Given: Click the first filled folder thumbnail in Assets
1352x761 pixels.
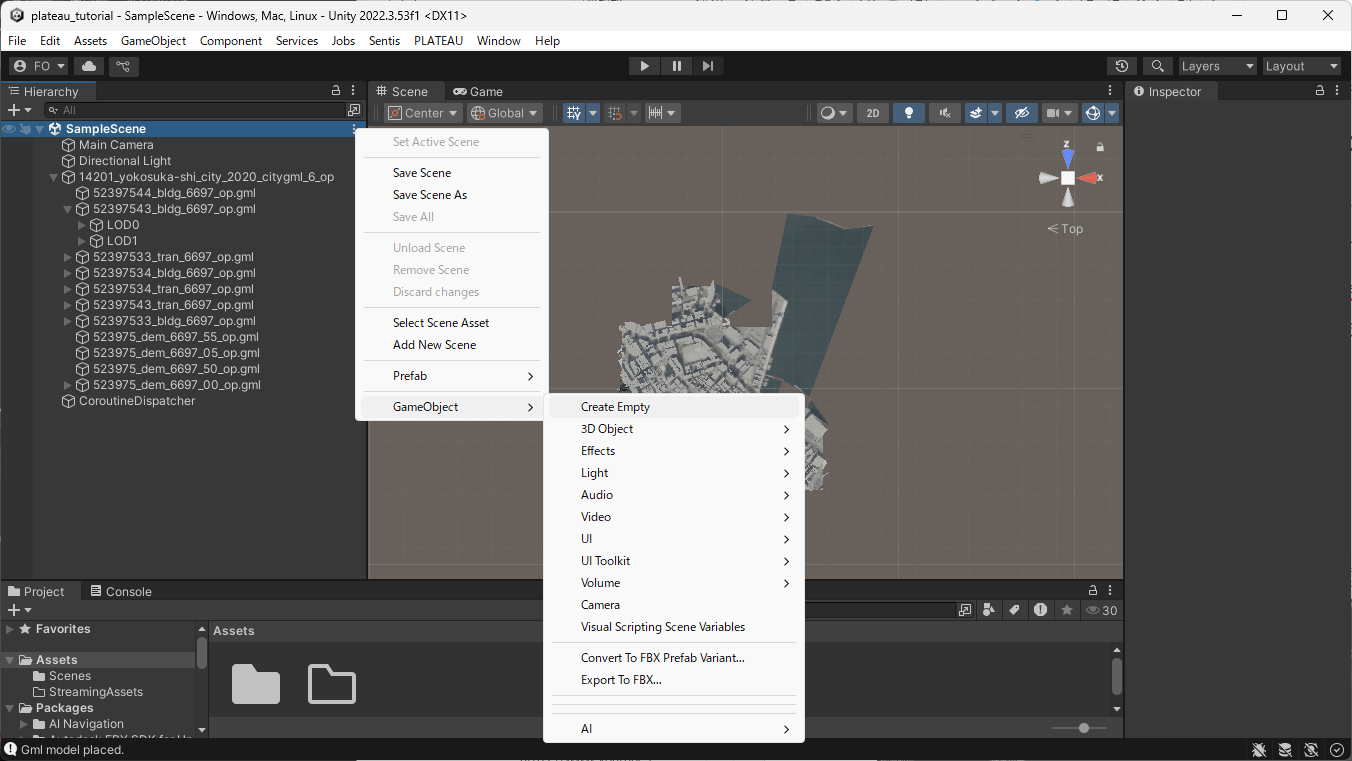Looking at the screenshot, I should coord(256,683).
